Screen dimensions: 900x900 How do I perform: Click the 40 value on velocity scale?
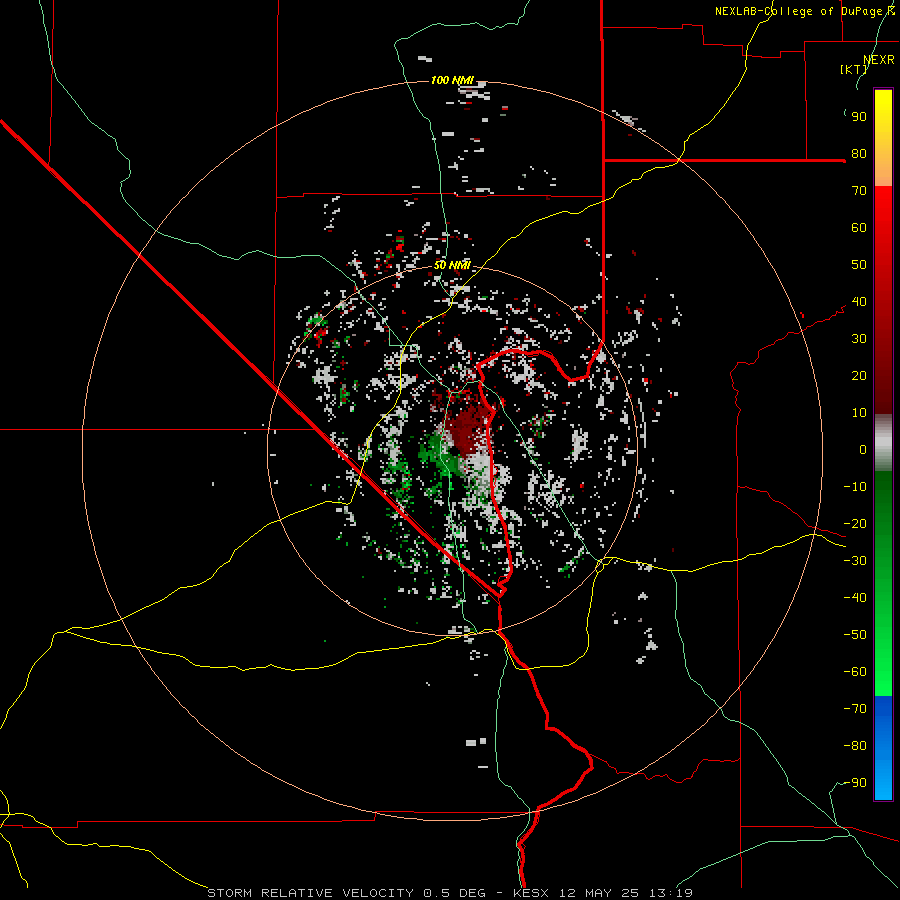tap(859, 302)
